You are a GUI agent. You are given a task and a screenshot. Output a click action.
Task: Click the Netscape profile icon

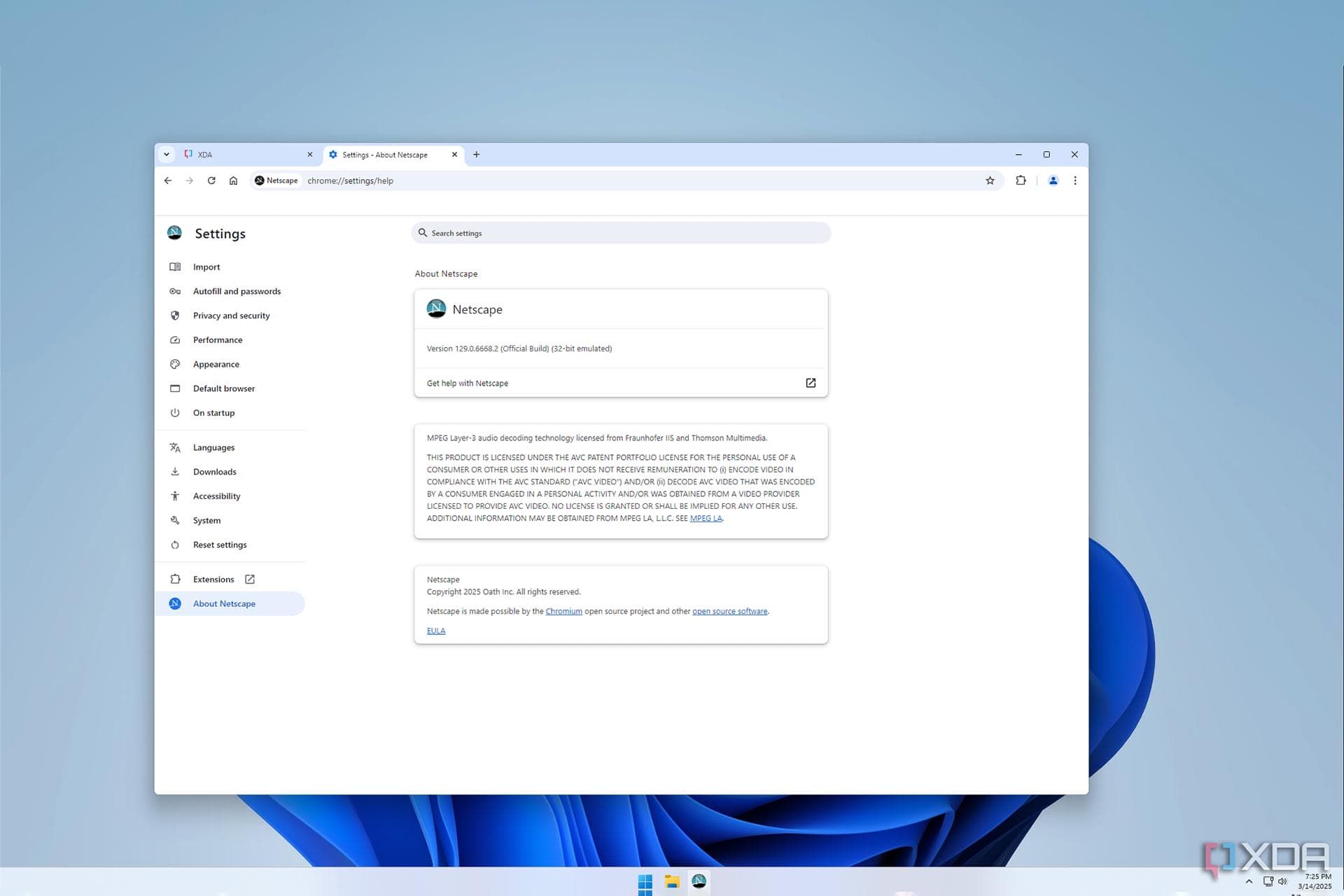coord(1053,180)
